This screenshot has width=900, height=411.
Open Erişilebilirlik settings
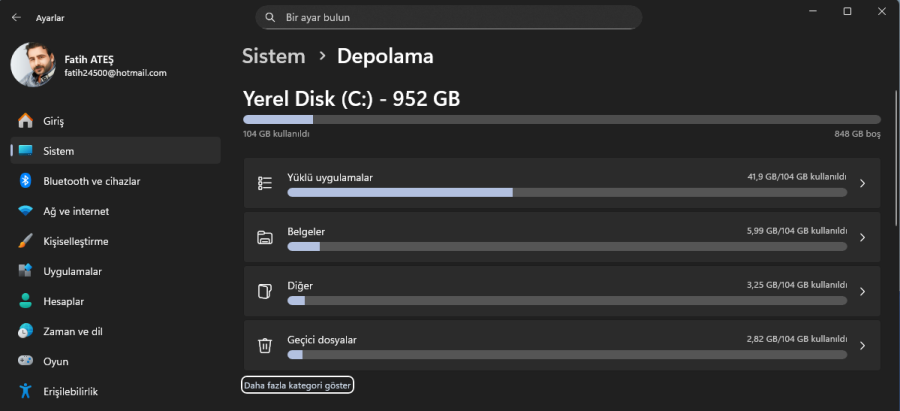70,391
